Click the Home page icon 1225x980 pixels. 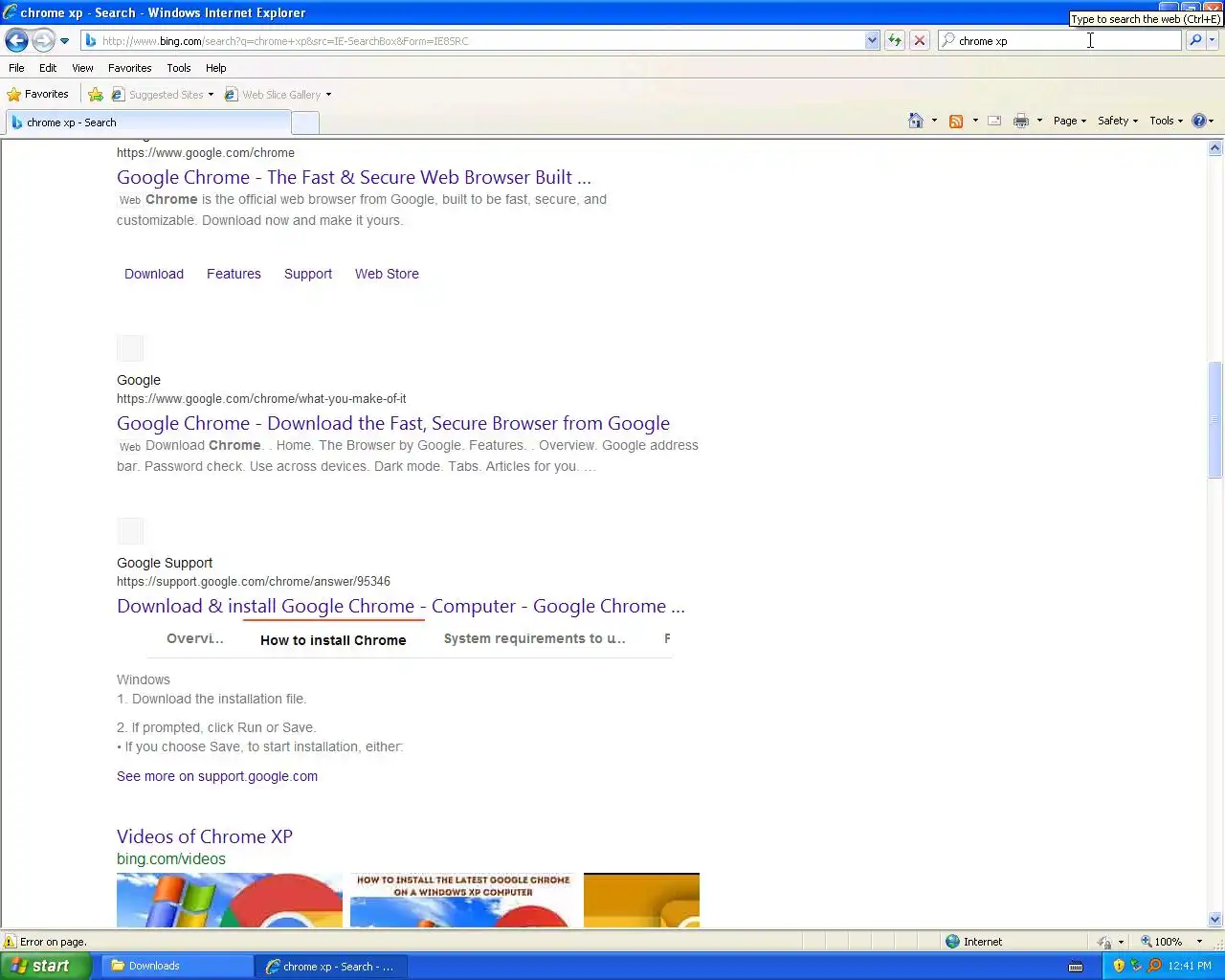[x=916, y=121]
